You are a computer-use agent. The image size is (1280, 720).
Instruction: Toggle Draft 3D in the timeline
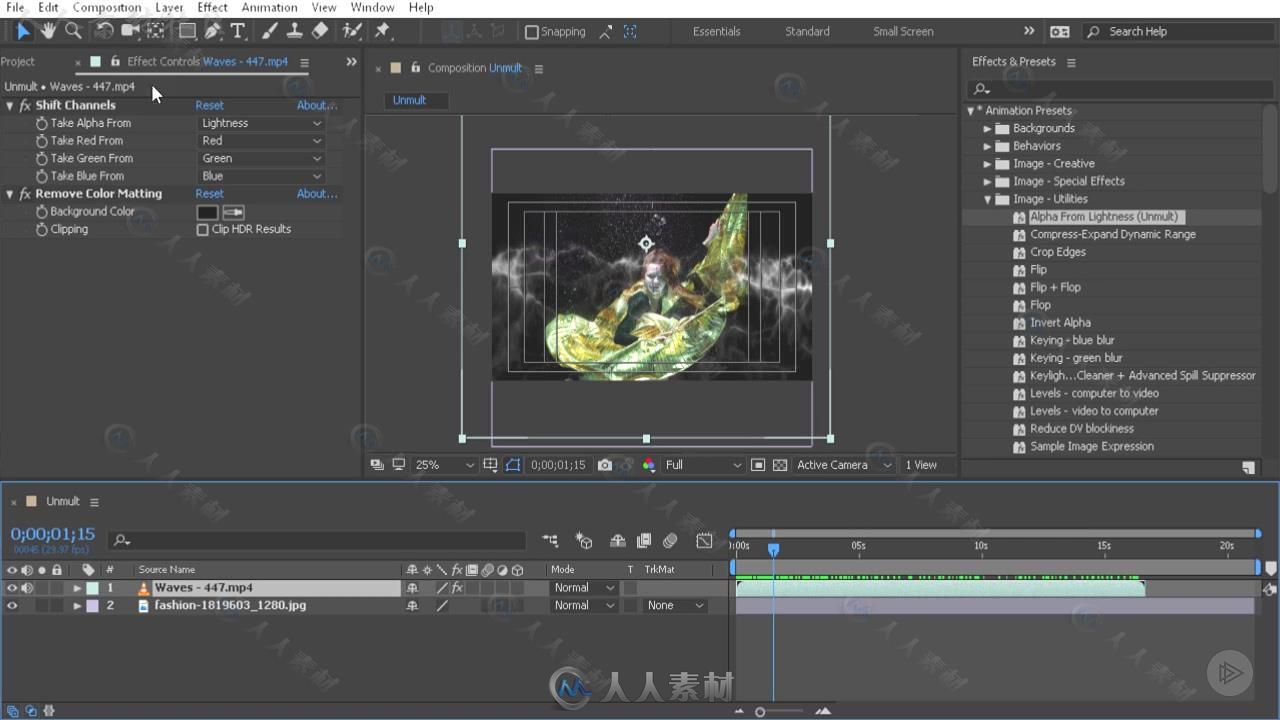pyautogui.click(x=584, y=541)
